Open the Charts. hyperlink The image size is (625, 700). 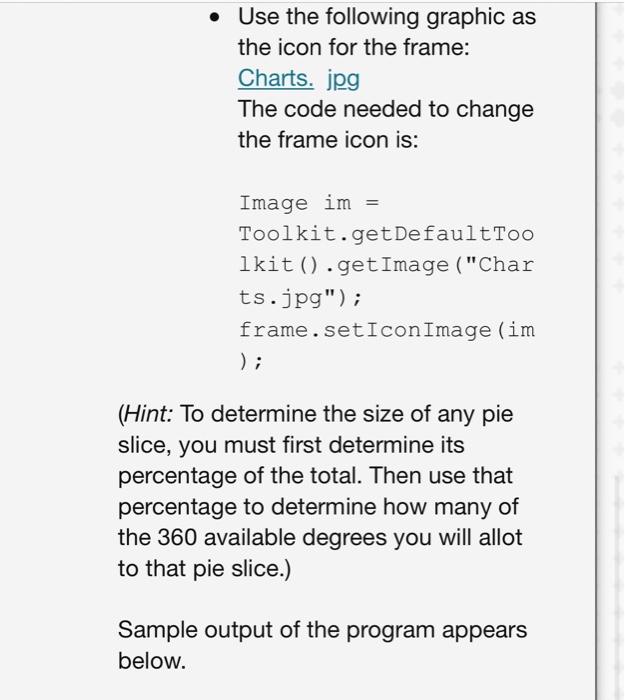[x=275, y=79]
